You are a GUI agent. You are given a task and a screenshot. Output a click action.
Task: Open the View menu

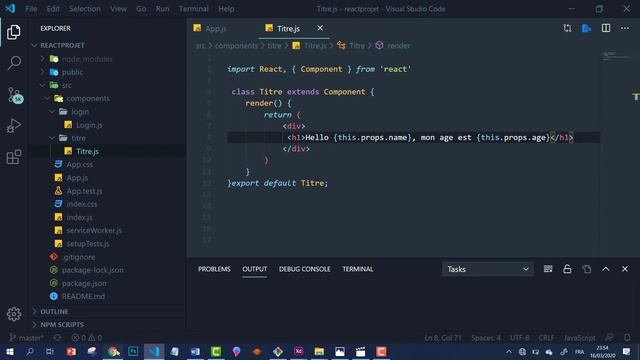118,9
